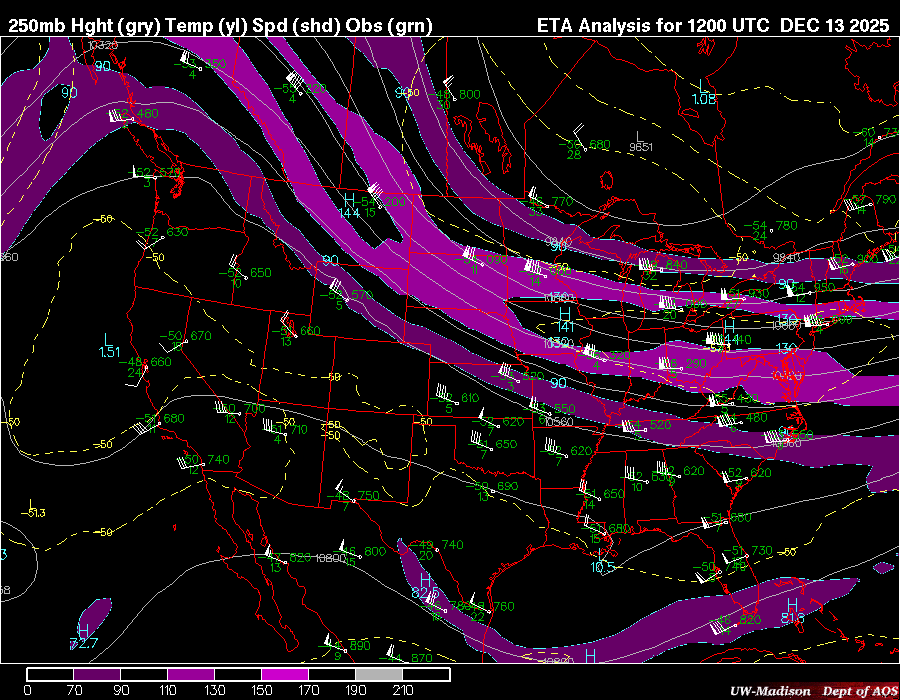Viewport: 900px width, 700px height.
Task: Click the Dept of AOS credit text
Action: coord(858,691)
